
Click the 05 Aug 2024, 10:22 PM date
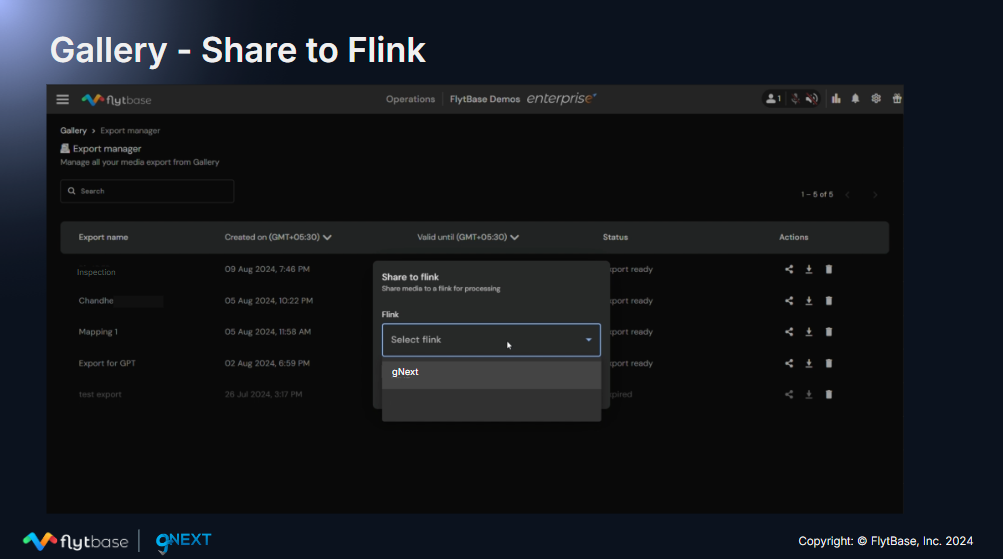(x=269, y=301)
